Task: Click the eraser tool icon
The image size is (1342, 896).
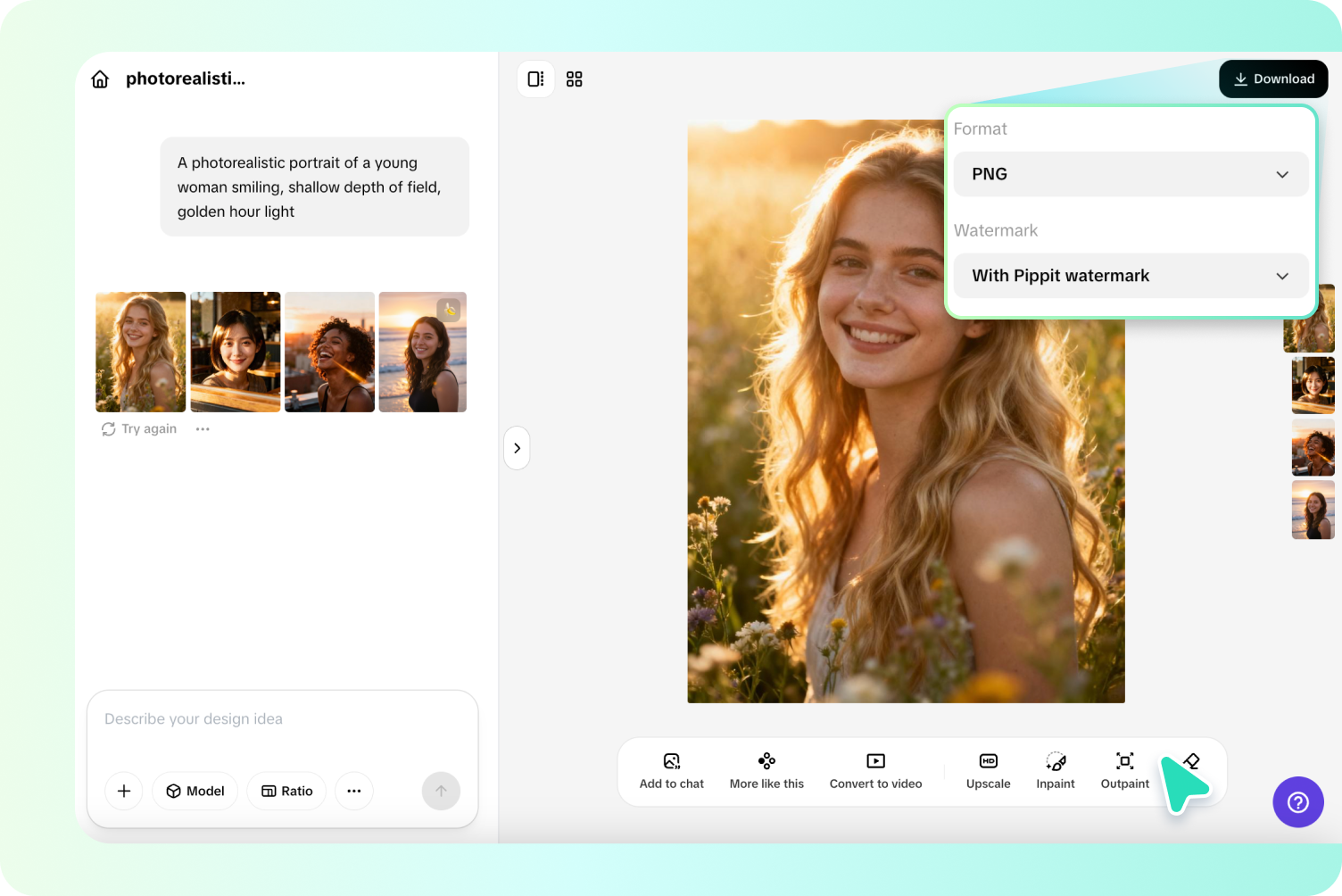Action: click(1192, 760)
